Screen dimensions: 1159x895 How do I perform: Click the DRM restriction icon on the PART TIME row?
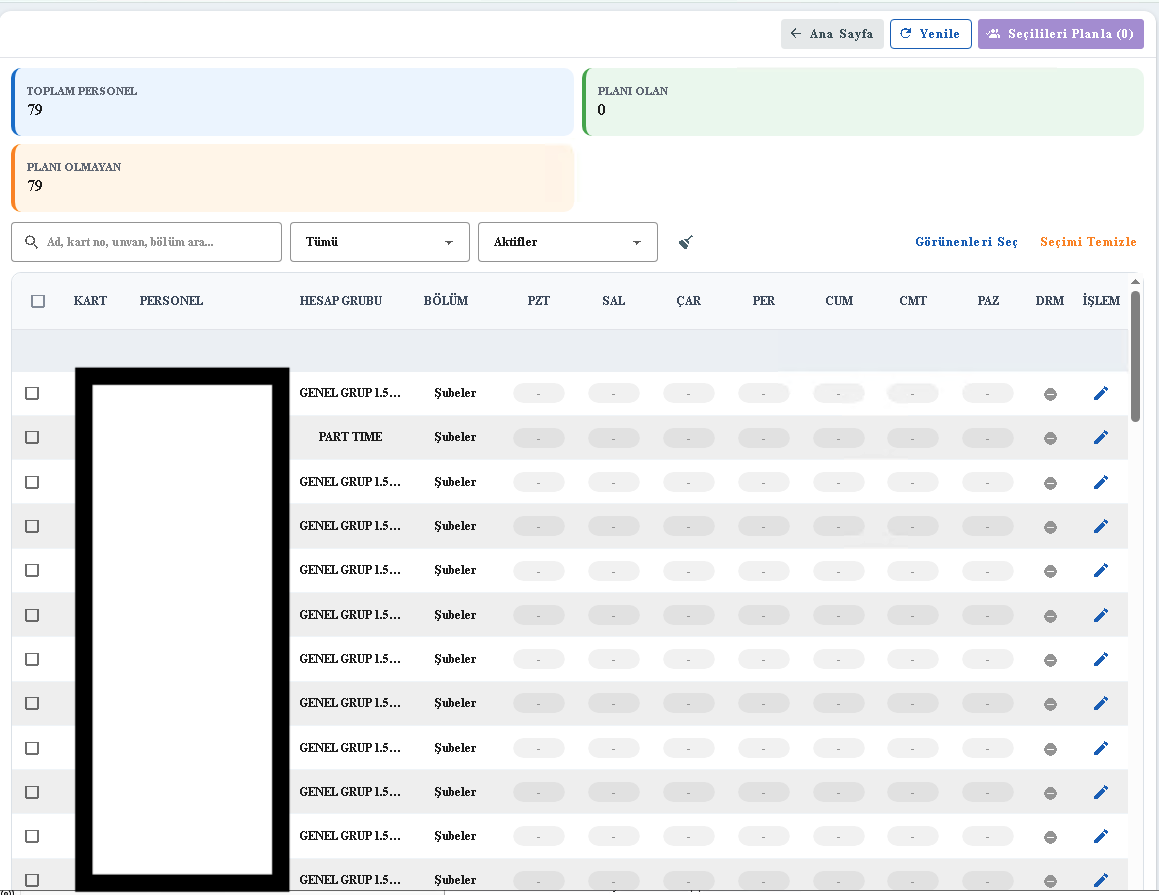[x=1050, y=437]
